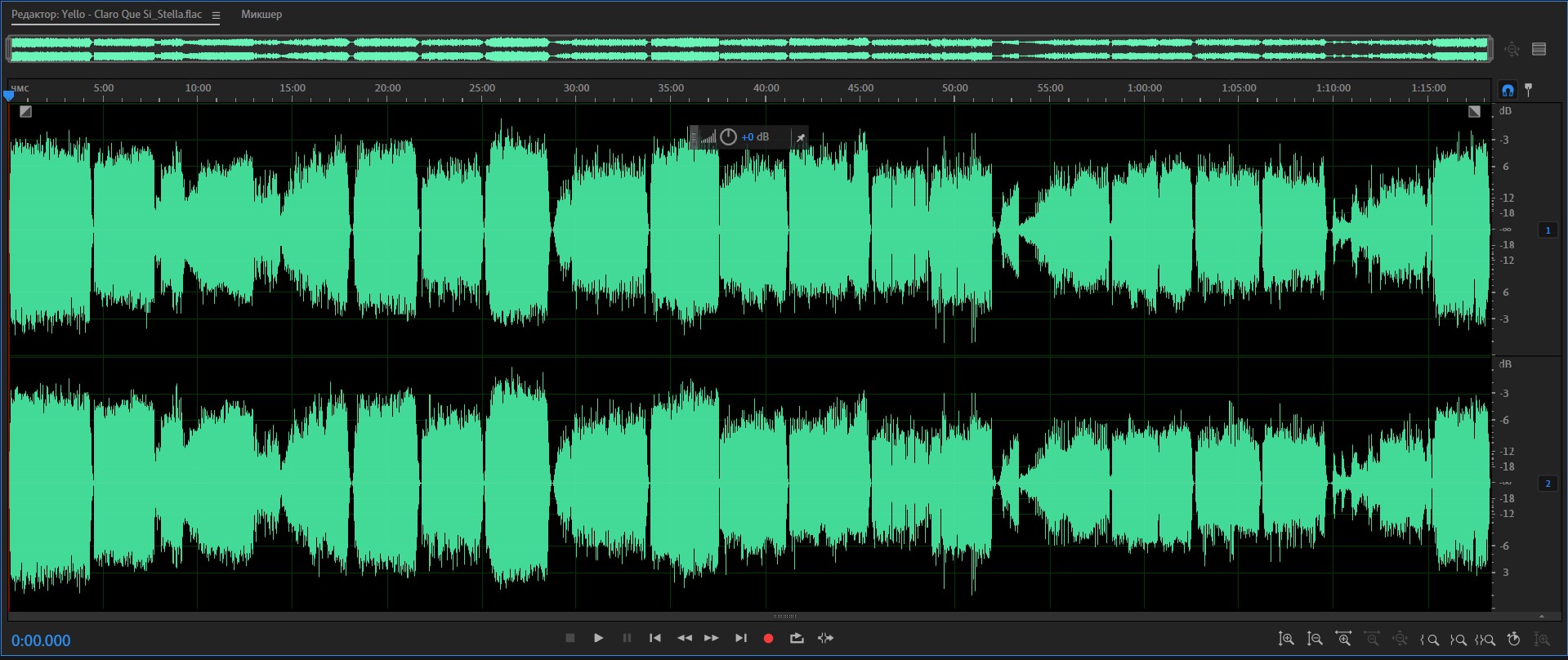Click the rewind button
The image size is (1568, 660).
685,638
